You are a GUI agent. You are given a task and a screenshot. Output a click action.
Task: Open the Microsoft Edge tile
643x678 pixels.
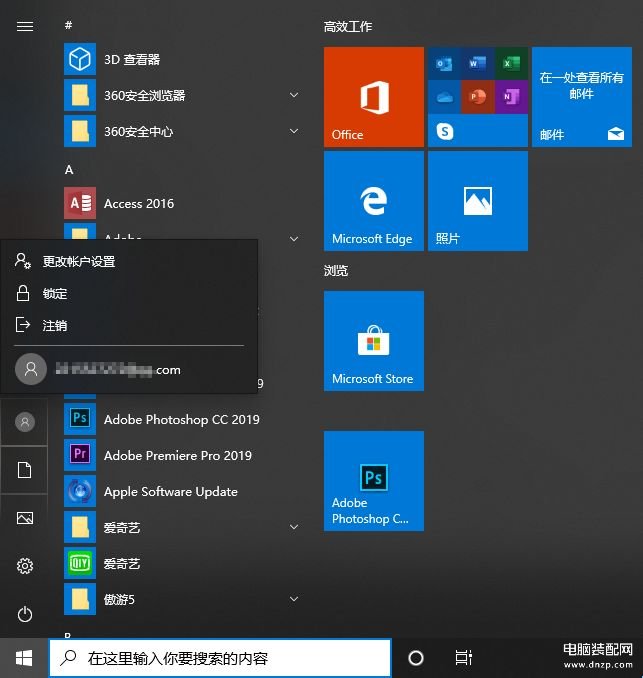click(373, 201)
